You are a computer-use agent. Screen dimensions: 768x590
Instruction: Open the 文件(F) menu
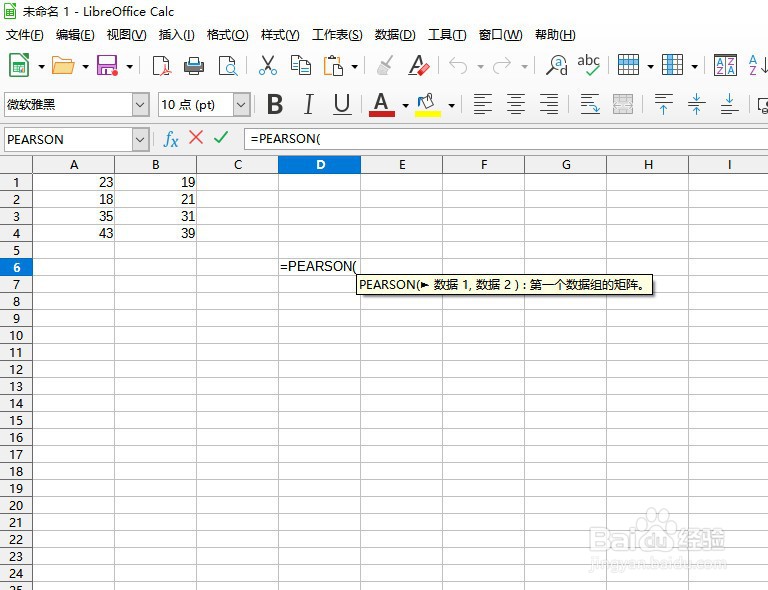24,35
